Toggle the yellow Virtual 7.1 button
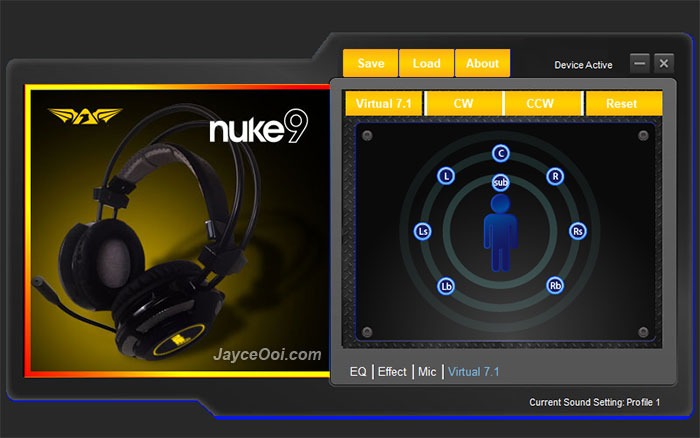Screen dimensions: 700x438 [383, 104]
